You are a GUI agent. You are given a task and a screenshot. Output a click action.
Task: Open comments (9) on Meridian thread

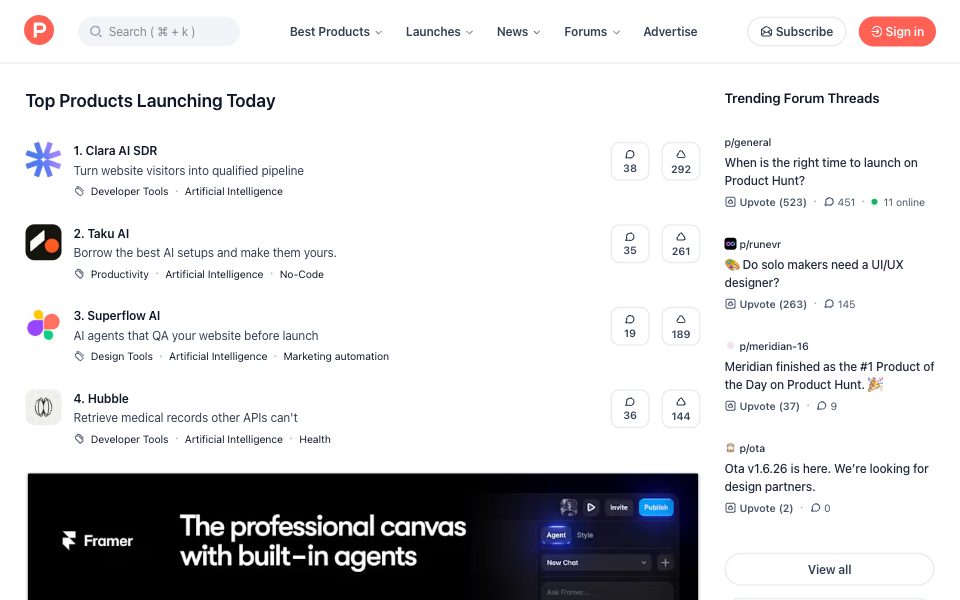click(x=827, y=406)
